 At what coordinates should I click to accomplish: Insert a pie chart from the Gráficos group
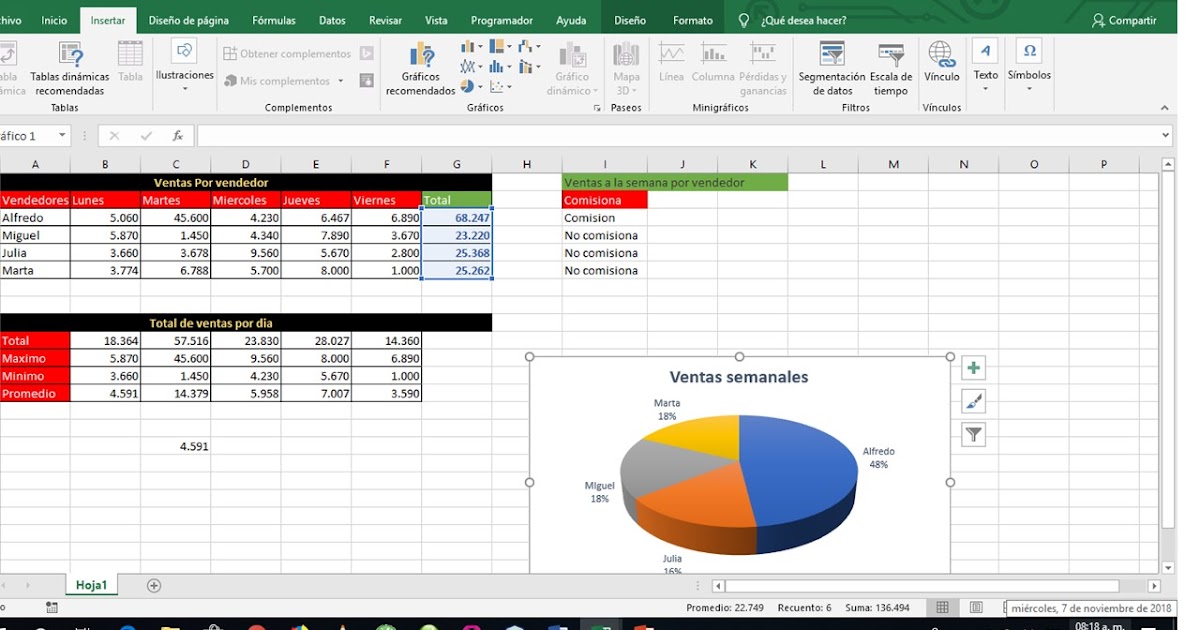(x=467, y=86)
